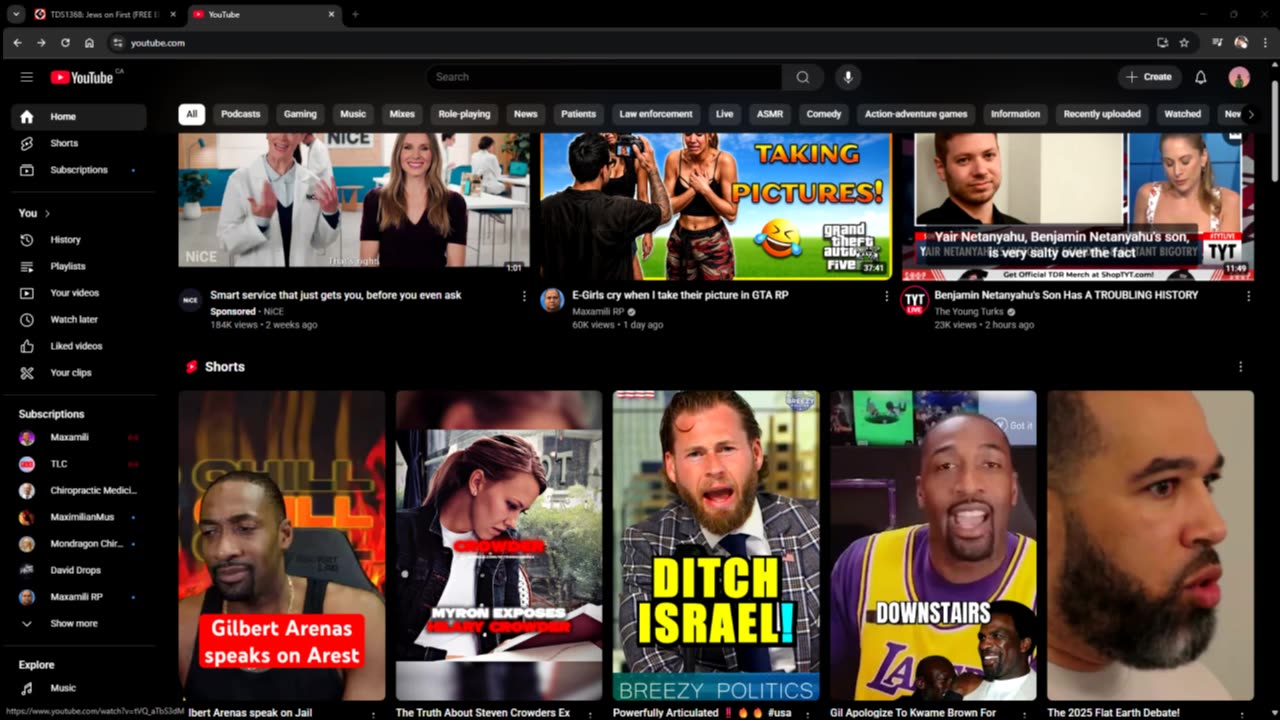The height and width of the screenshot is (720, 1280).
Task: Bookmark this page with star icon
Action: click(1184, 43)
